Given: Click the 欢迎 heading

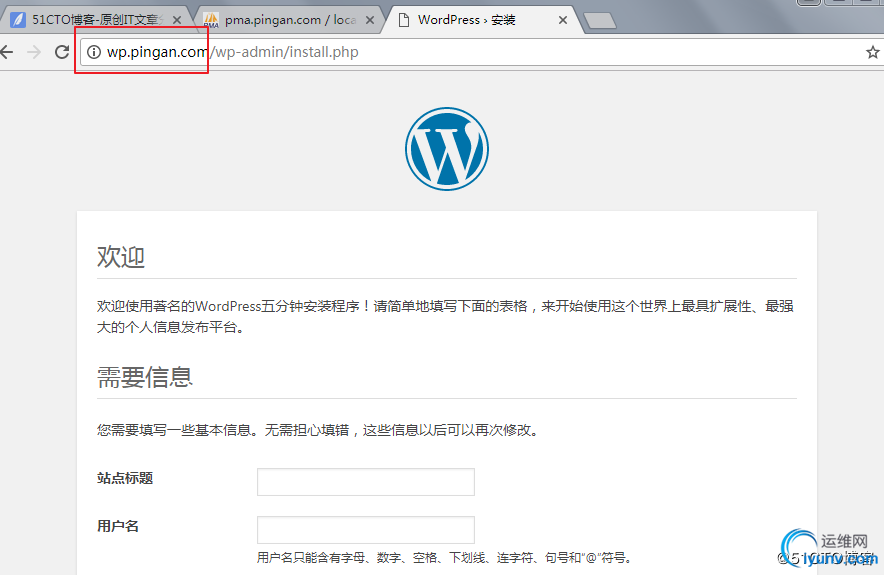Looking at the screenshot, I should 121,257.
